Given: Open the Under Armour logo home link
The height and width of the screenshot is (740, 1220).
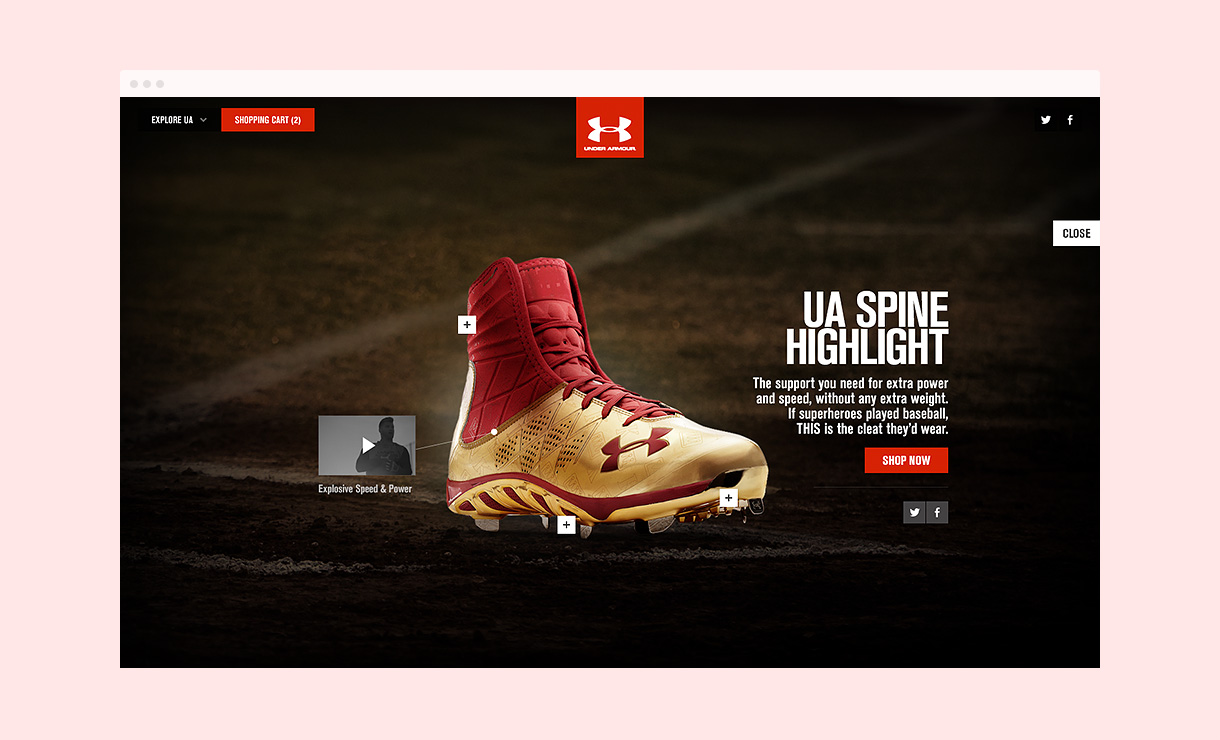Looking at the screenshot, I should pyautogui.click(x=610, y=127).
